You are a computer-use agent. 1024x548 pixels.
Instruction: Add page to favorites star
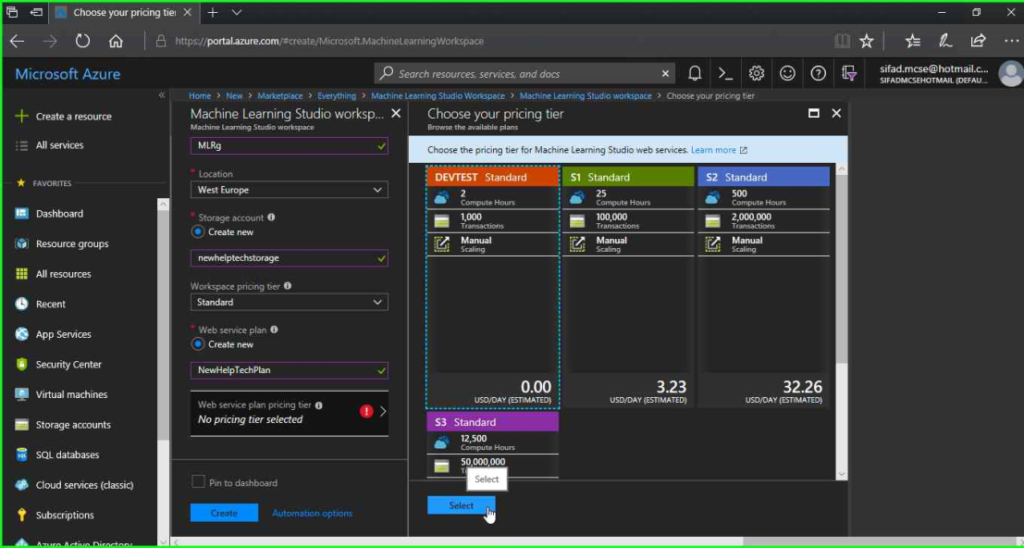867,40
